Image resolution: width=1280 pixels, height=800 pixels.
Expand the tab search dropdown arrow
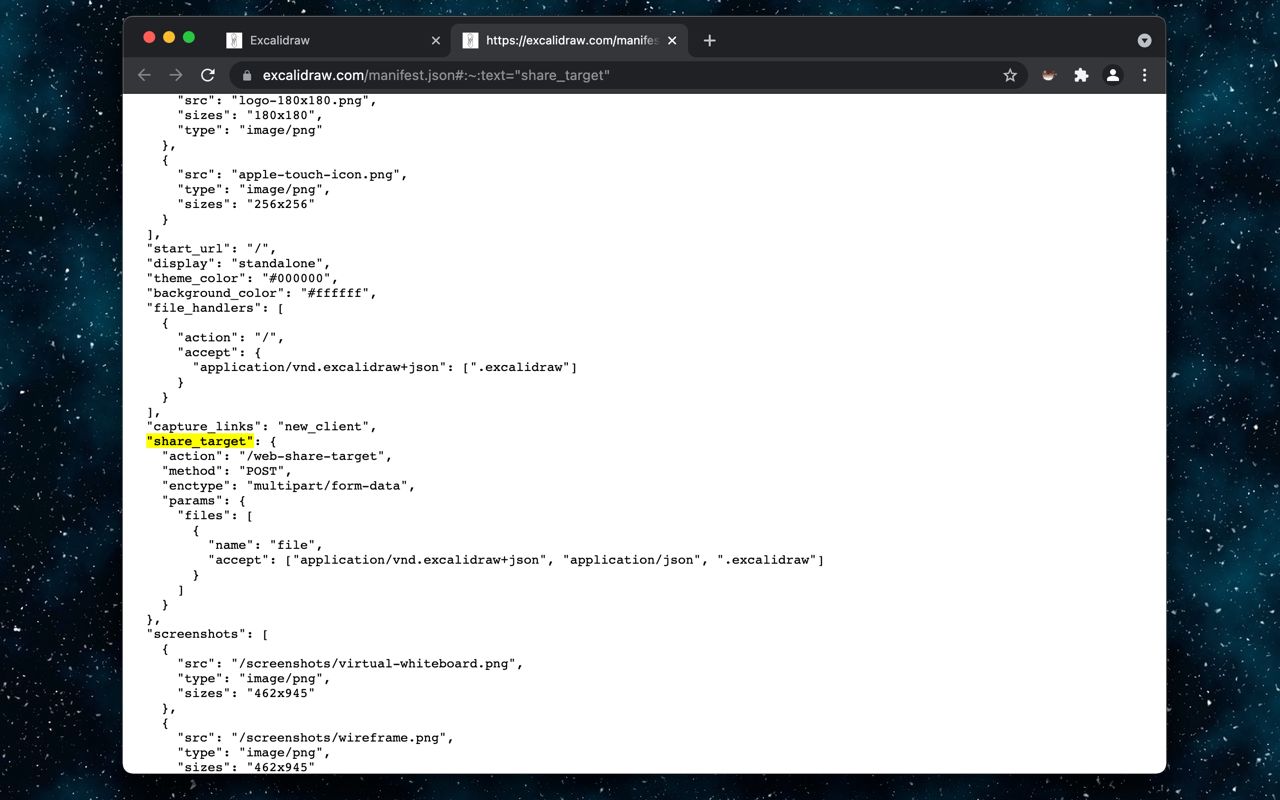click(x=1144, y=41)
